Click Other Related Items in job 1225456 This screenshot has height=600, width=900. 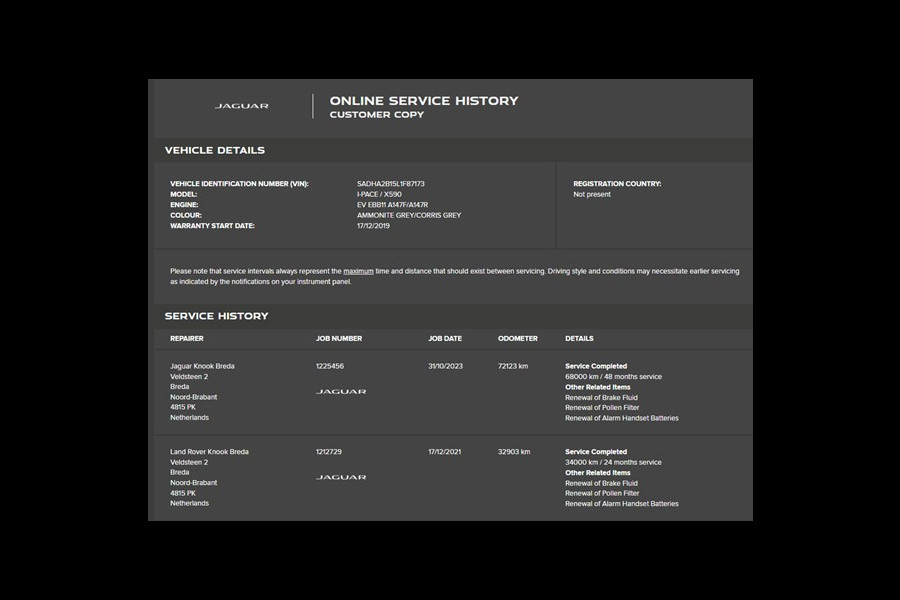tap(598, 387)
